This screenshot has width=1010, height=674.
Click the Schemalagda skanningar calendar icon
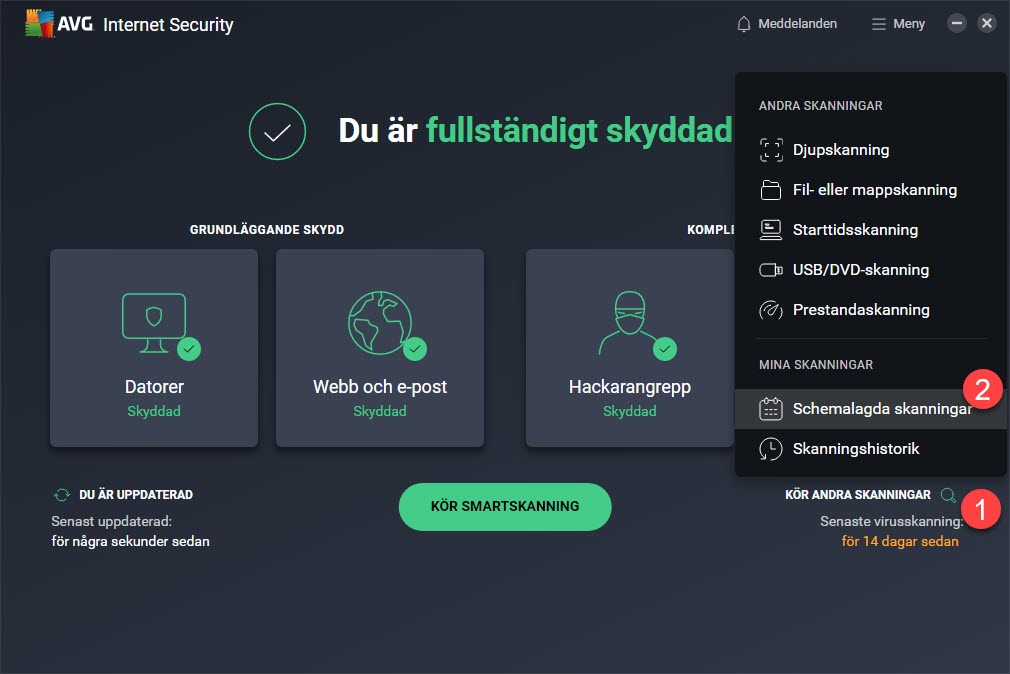[x=770, y=409]
